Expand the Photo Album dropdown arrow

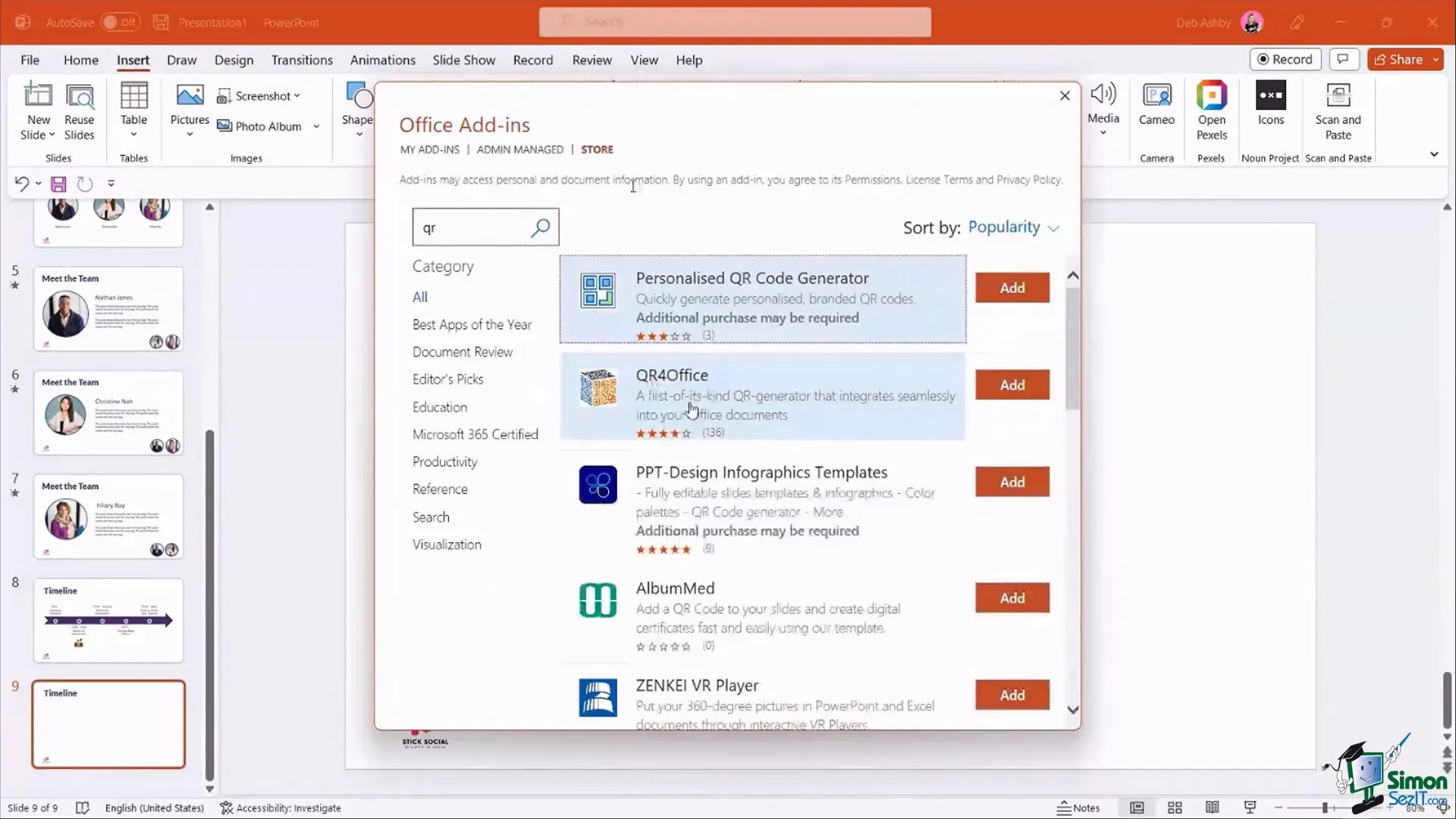pos(316,127)
